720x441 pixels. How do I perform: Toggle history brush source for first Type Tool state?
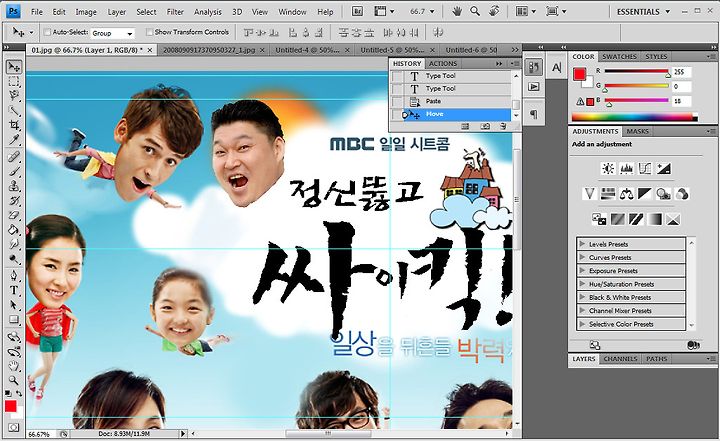click(397, 76)
